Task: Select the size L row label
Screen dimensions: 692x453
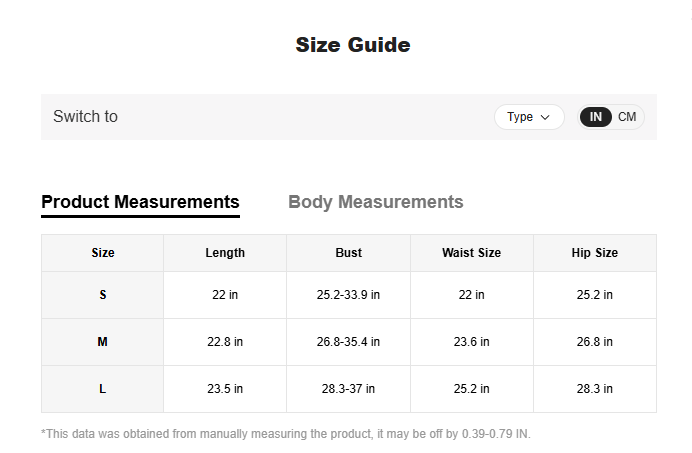Action: pos(102,389)
